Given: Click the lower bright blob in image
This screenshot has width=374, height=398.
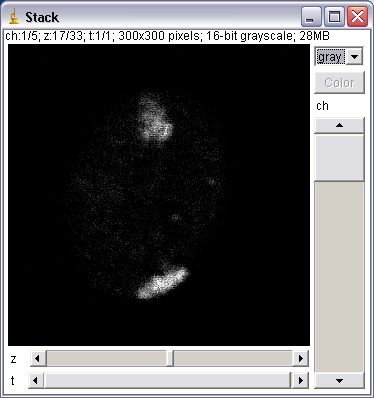Looking at the screenshot, I should [163, 283].
